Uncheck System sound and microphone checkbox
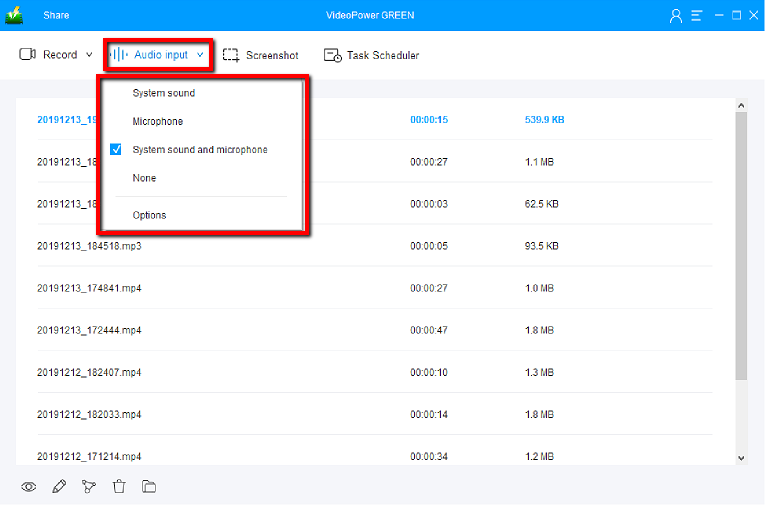The image size is (765, 507). pyautogui.click(x=116, y=150)
